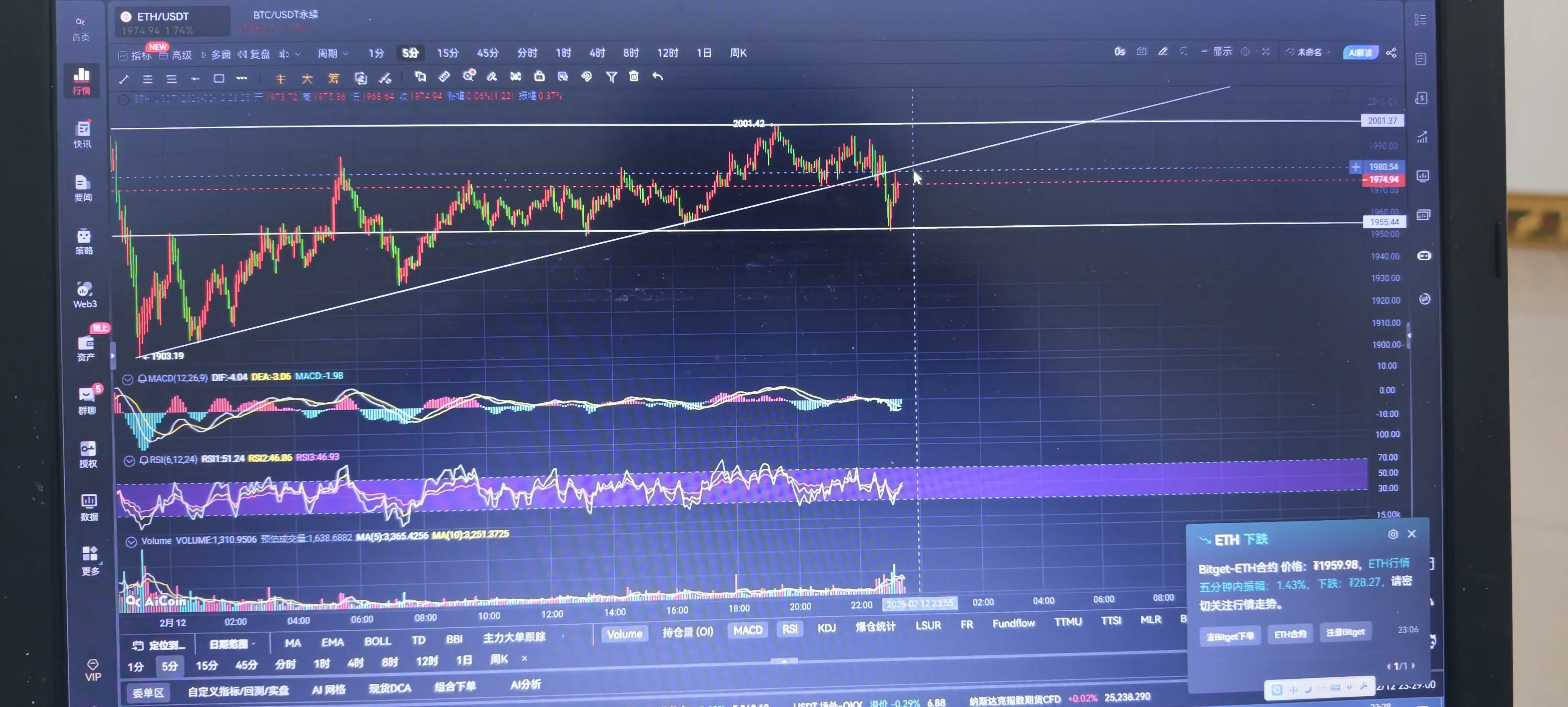The width and height of the screenshot is (1568, 707).
Task: Expand the 周期 period dropdown
Action: pyautogui.click(x=332, y=54)
